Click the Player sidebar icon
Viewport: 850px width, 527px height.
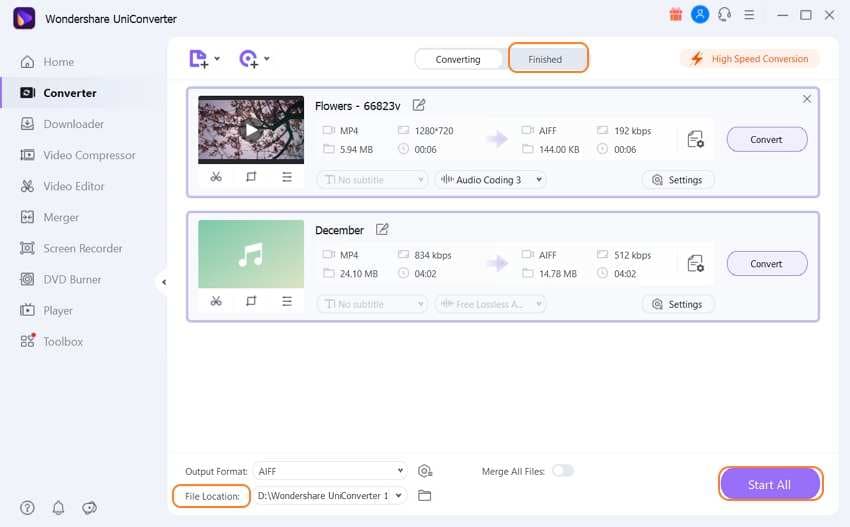pos(27,311)
